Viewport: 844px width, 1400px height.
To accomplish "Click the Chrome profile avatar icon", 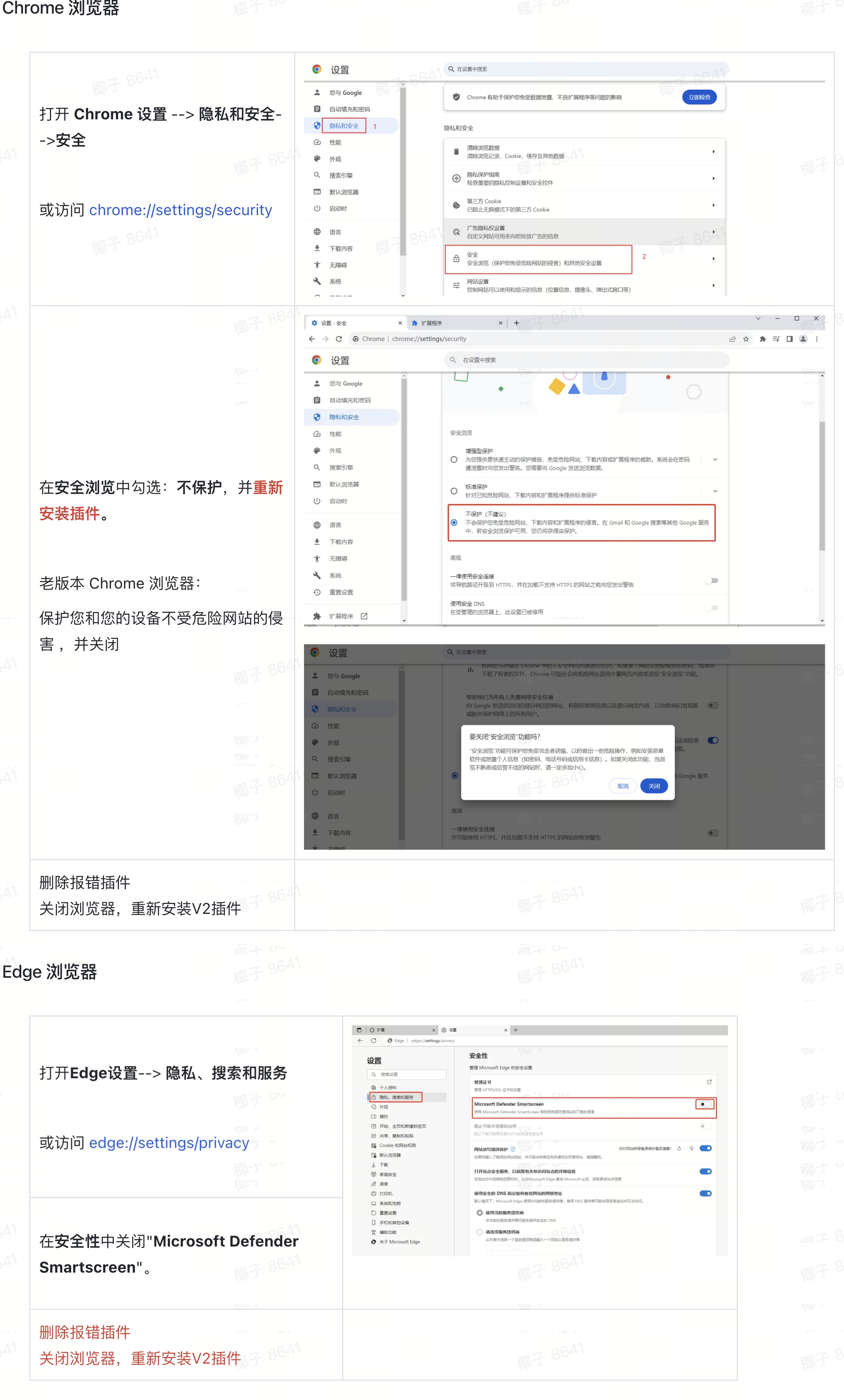I will pos(803,339).
